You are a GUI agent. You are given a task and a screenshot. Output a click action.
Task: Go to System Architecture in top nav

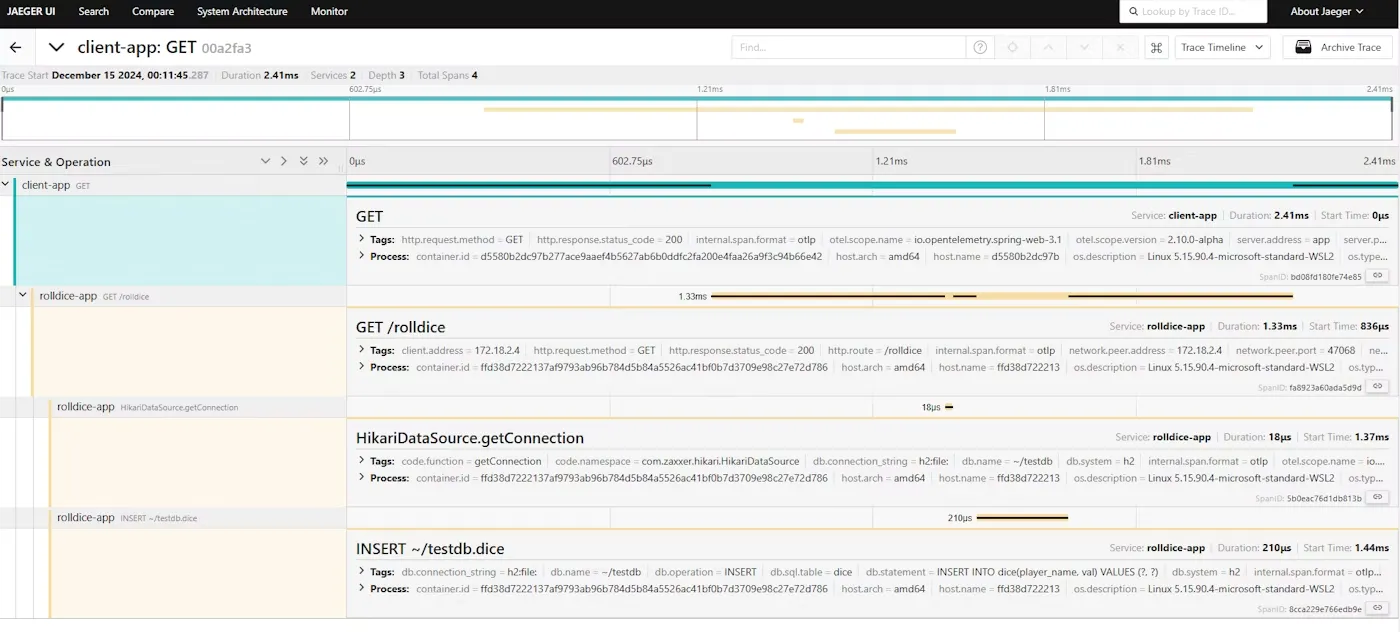click(242, 12)
